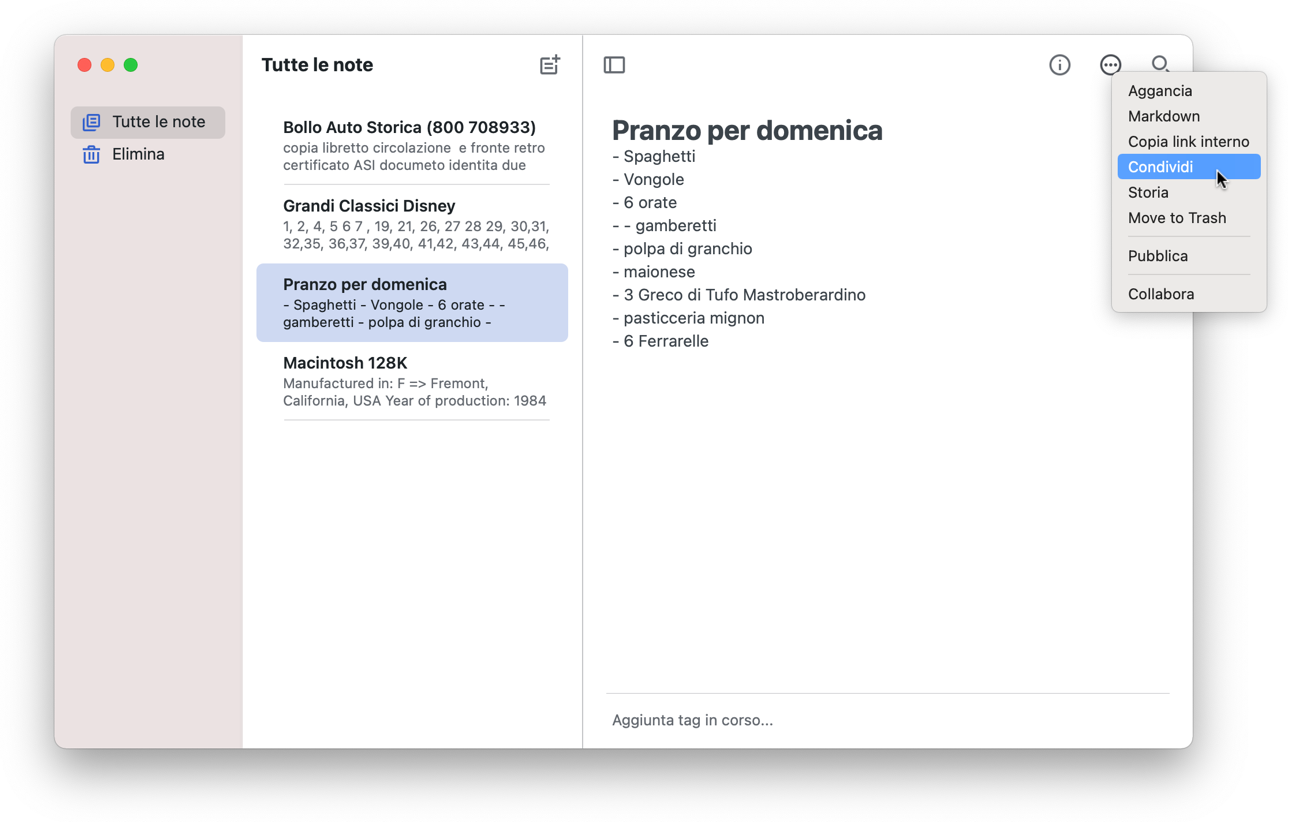Click the notes stack icon beside Tutte le note
1298x822 pixels.
(x=90, y=121)
